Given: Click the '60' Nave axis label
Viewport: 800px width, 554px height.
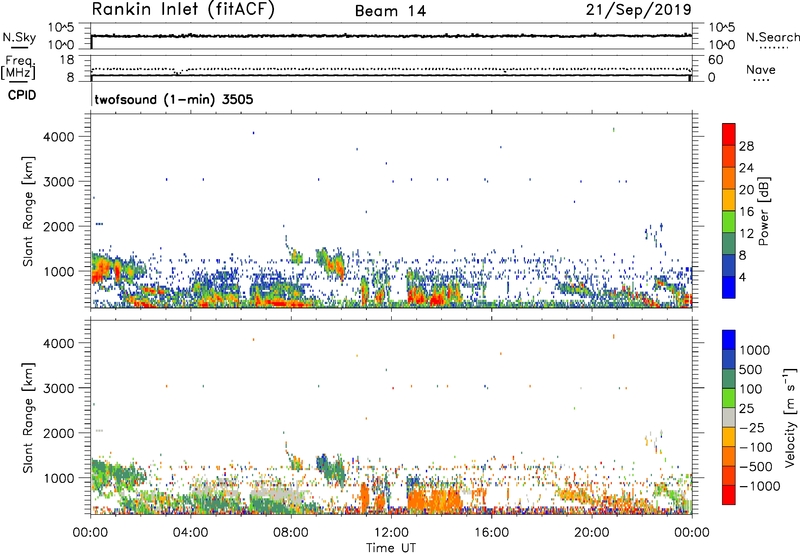Looking at the screenshot, I should click(x=715, y=60).
